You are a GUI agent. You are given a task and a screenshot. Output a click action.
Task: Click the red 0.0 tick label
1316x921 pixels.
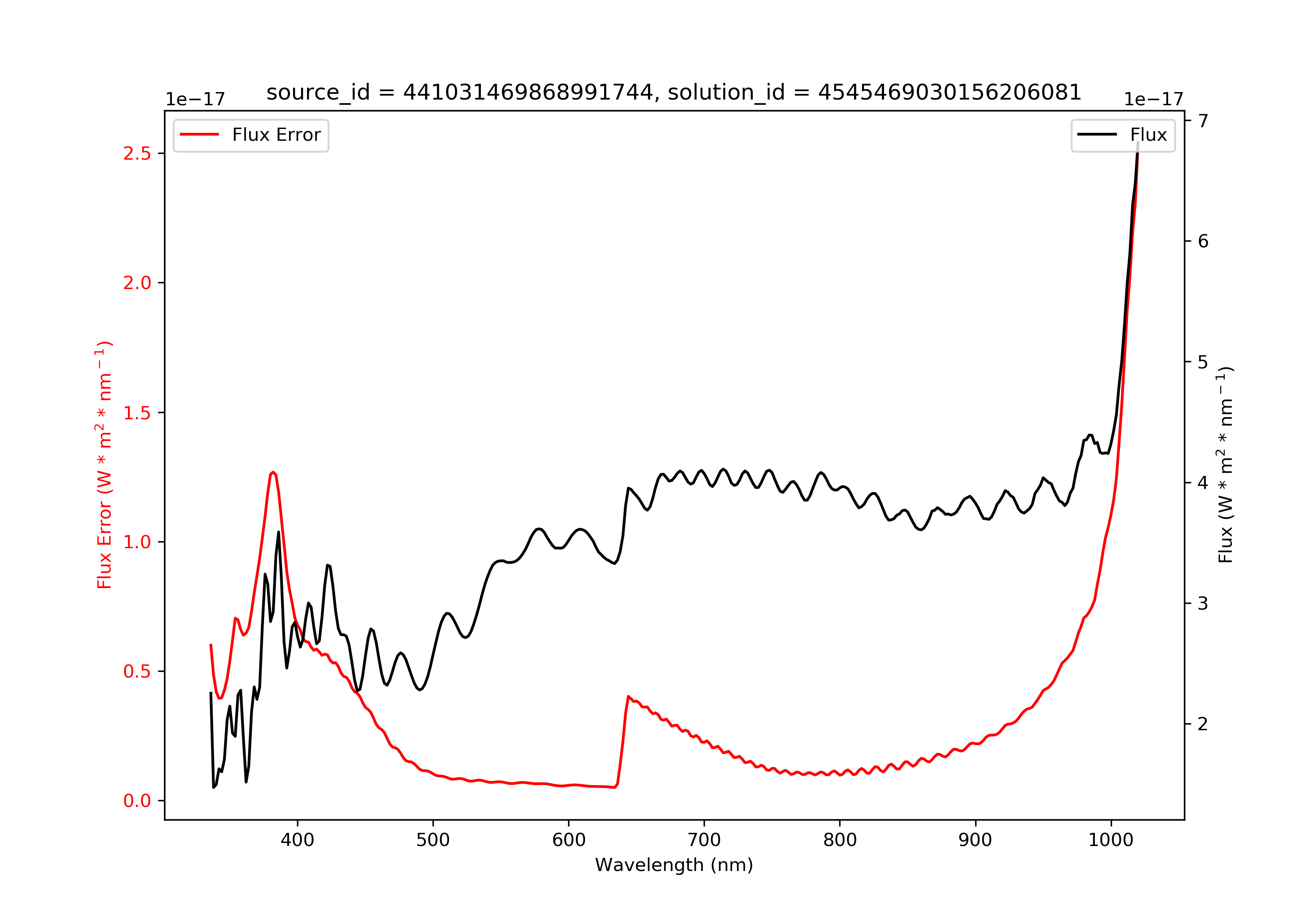[137, 801]
